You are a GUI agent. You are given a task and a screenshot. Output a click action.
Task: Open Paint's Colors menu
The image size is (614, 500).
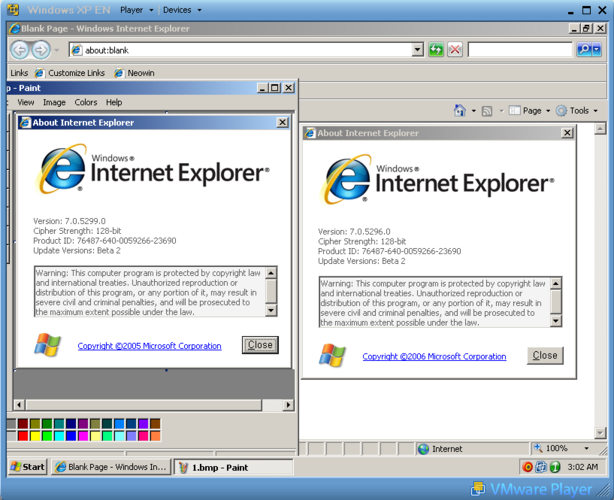(x=86, y=102)
